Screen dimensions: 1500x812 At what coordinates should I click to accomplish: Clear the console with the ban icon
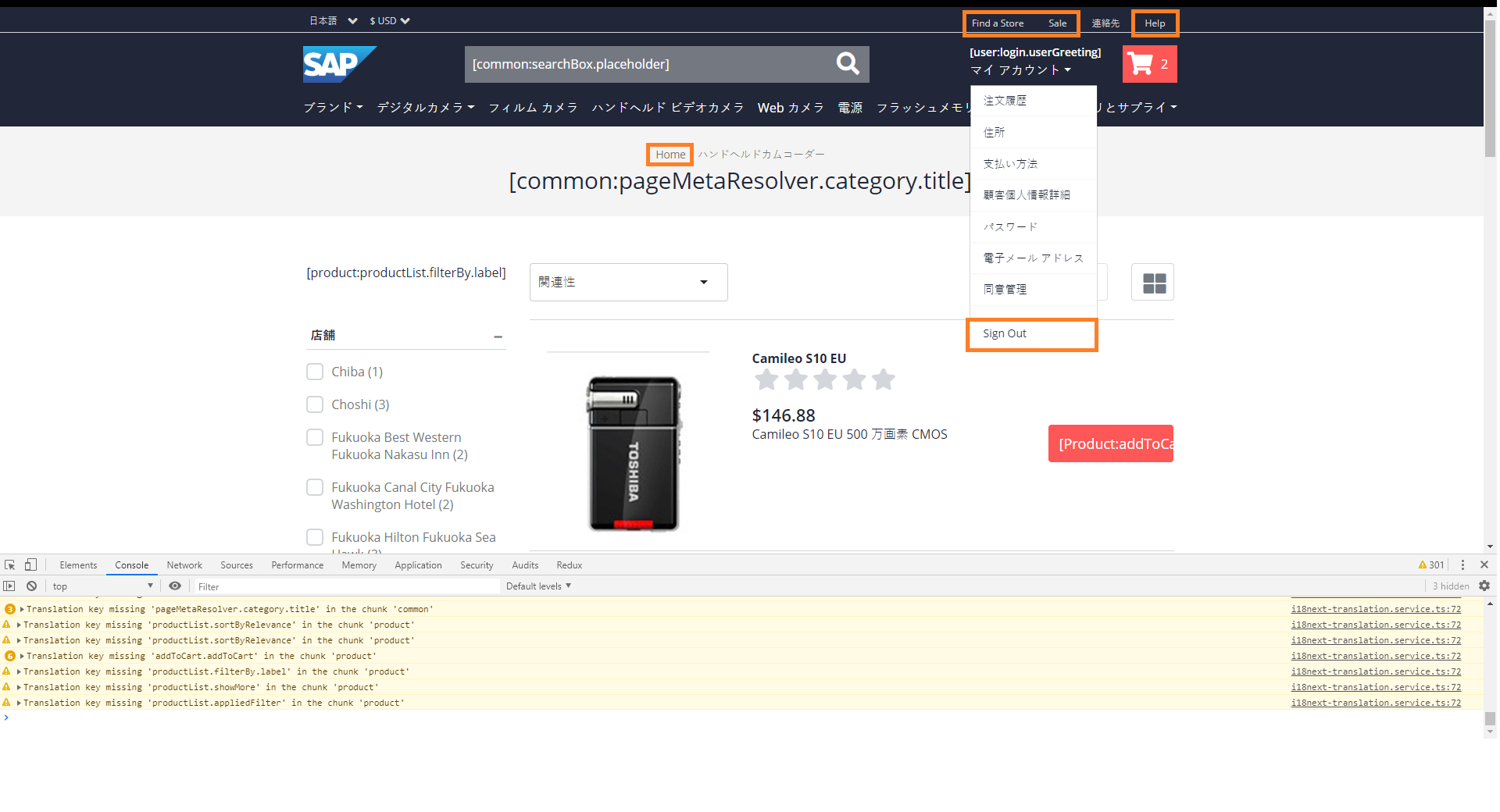coord(31,586)
